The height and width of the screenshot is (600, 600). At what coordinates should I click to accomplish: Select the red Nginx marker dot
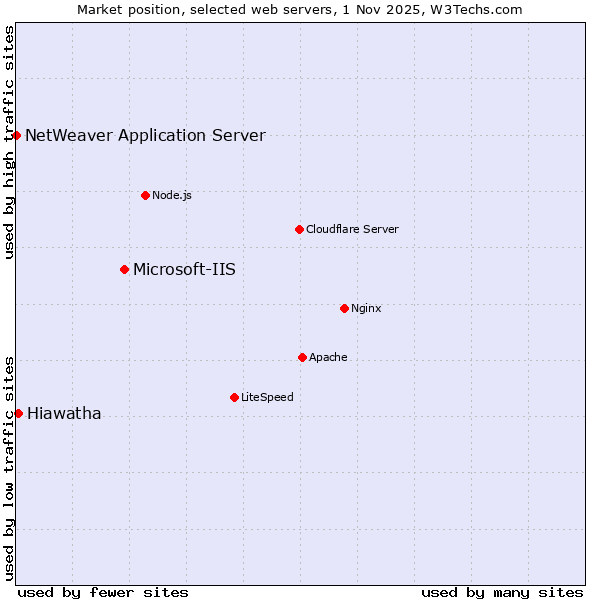344,308
